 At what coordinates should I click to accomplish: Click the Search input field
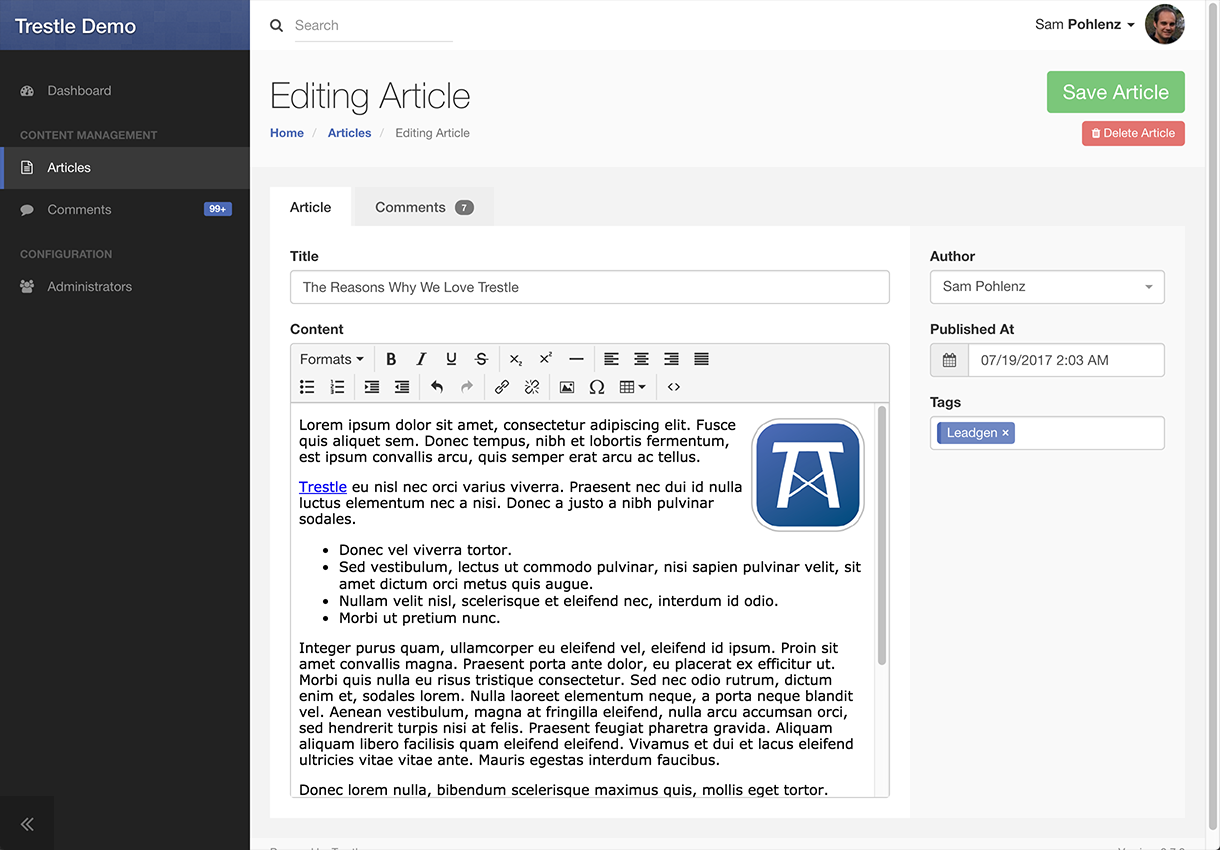point(373,25)
